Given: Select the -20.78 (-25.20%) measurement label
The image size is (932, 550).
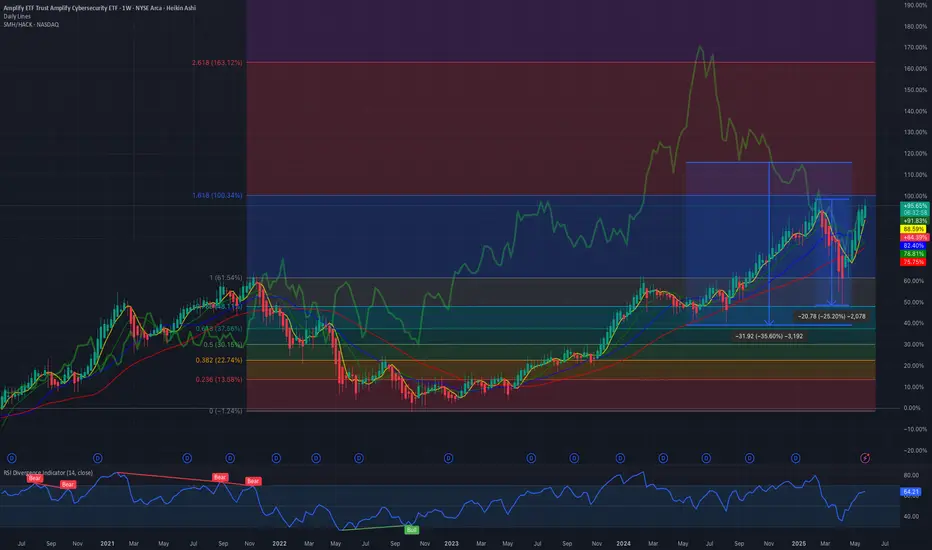Looking at the screenshot, I should 831,316.
